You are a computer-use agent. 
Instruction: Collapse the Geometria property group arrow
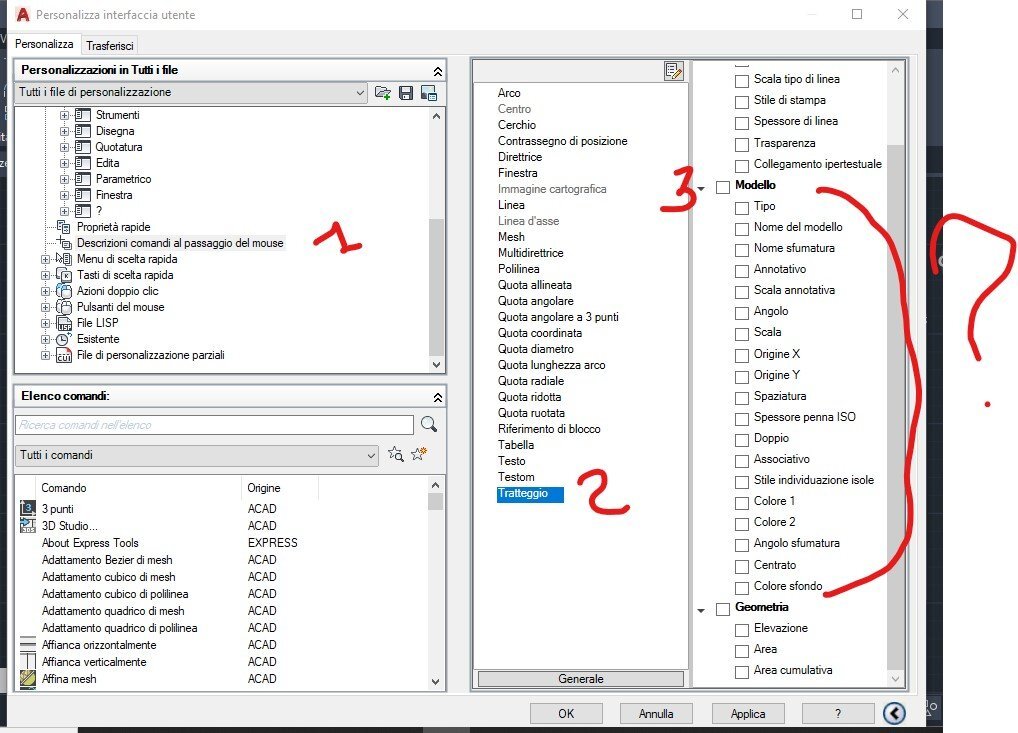[701, 610]
